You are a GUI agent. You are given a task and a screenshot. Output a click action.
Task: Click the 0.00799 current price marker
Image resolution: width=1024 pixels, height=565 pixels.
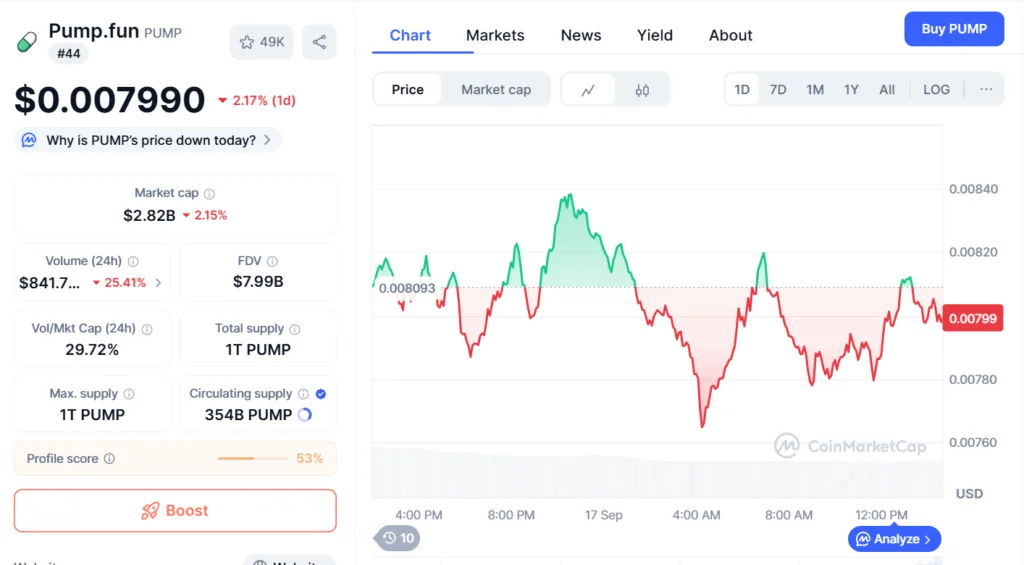pos(973,319)
